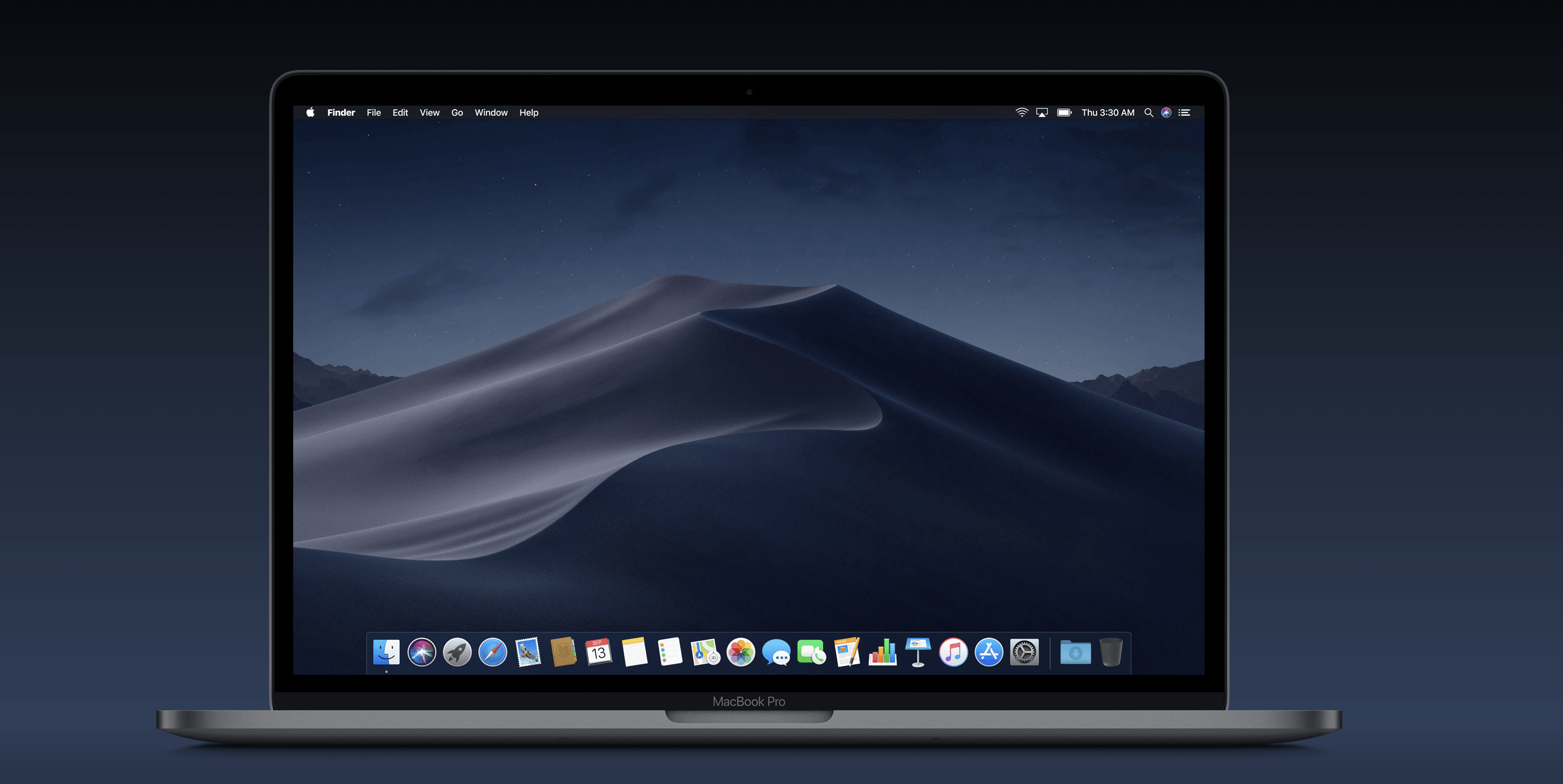This screenshot has height=784, width=1563.
Task: Open the Finder application menu
Action: [x=341, y=112]
